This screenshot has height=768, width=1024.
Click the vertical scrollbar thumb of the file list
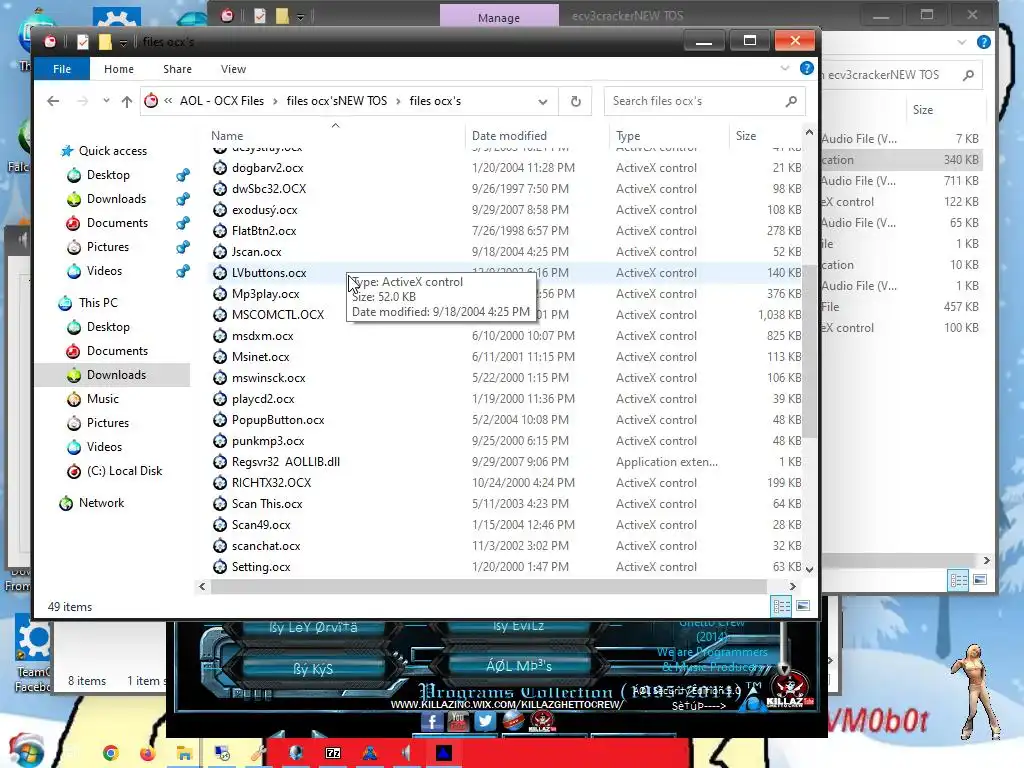coord(809,351)
